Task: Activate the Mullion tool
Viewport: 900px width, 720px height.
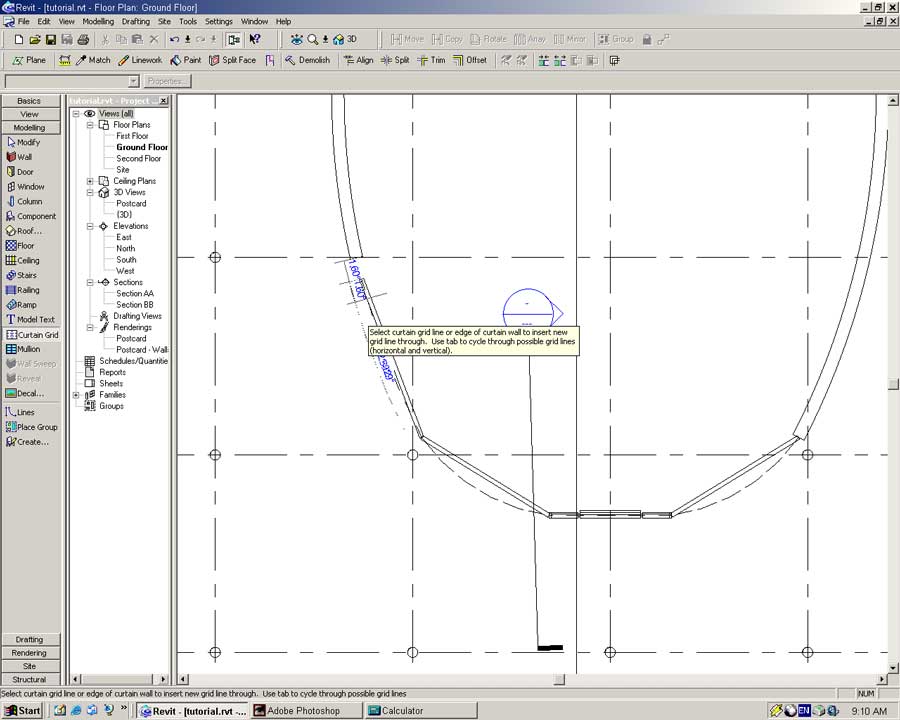Action: click(x=27, y=349)
